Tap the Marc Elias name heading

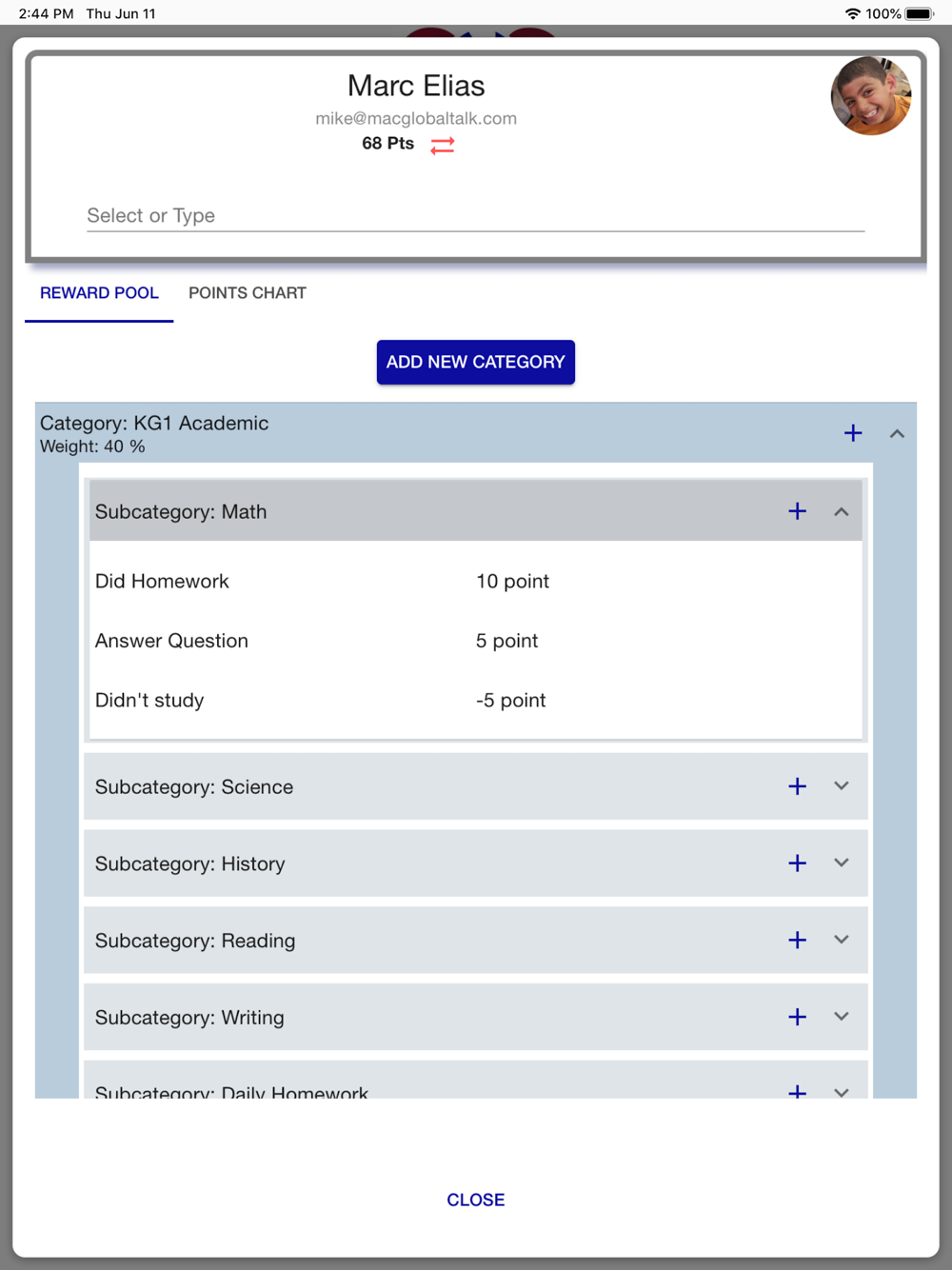click(416, 86)
